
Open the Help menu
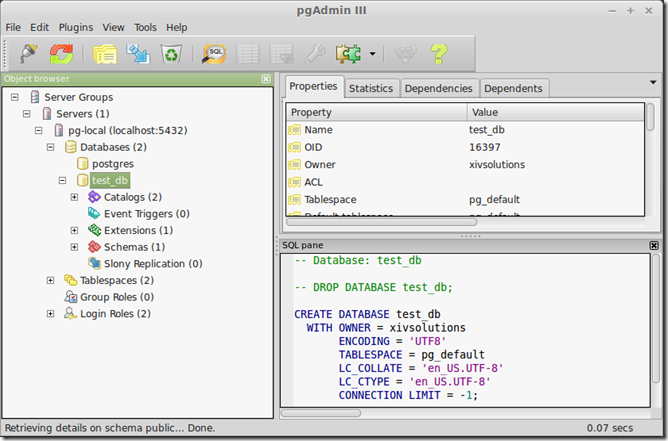pyautogui.click(x=176, y=27)
